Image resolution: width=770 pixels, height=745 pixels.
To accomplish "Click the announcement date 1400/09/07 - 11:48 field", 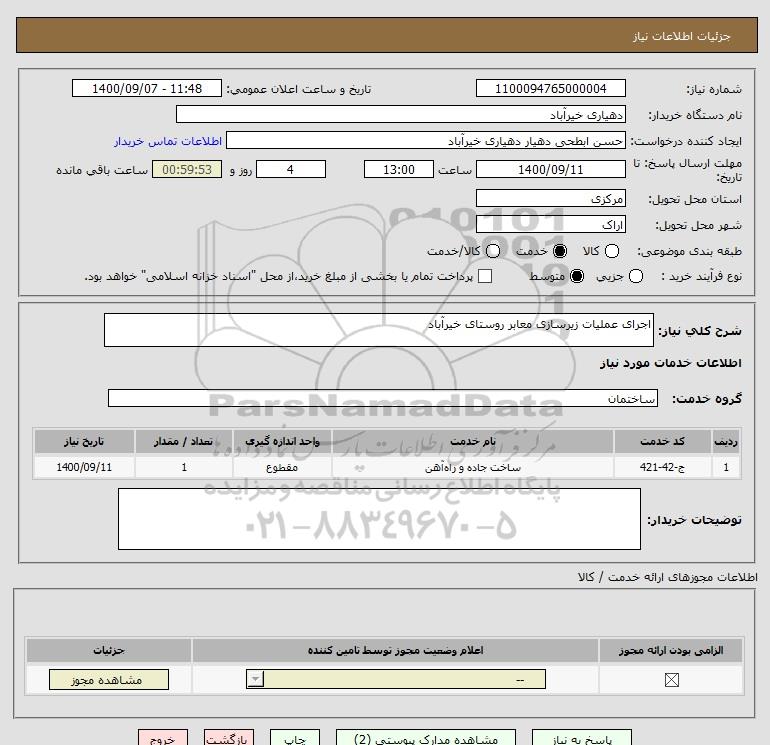I will [147, 88].
